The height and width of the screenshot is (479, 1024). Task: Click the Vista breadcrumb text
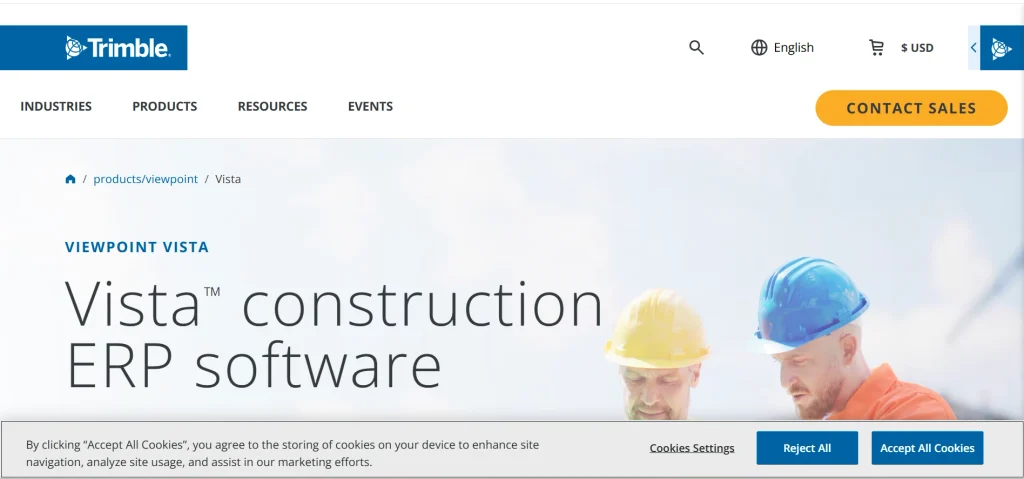[x=228, y=179]
